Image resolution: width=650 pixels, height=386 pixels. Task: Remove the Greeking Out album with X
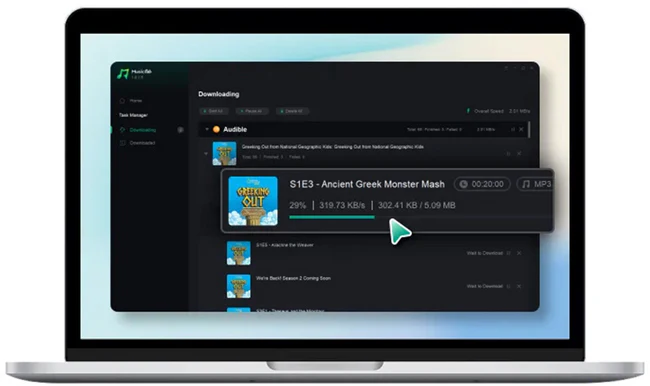(x=519, y=154)
